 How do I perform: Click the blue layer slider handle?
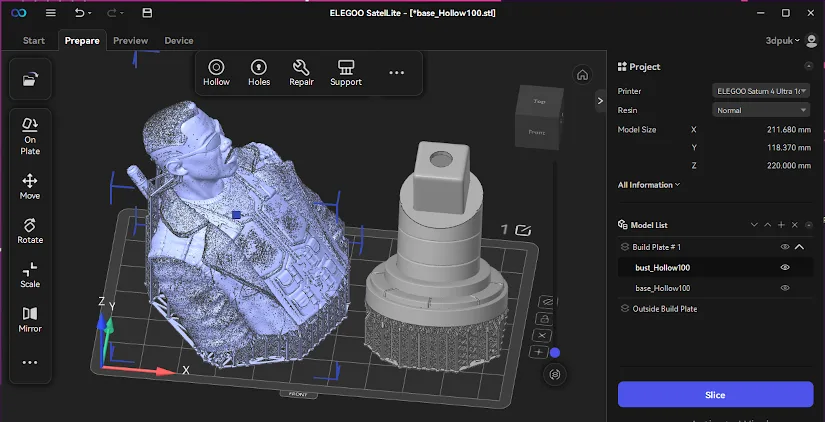tap(555, 353)
